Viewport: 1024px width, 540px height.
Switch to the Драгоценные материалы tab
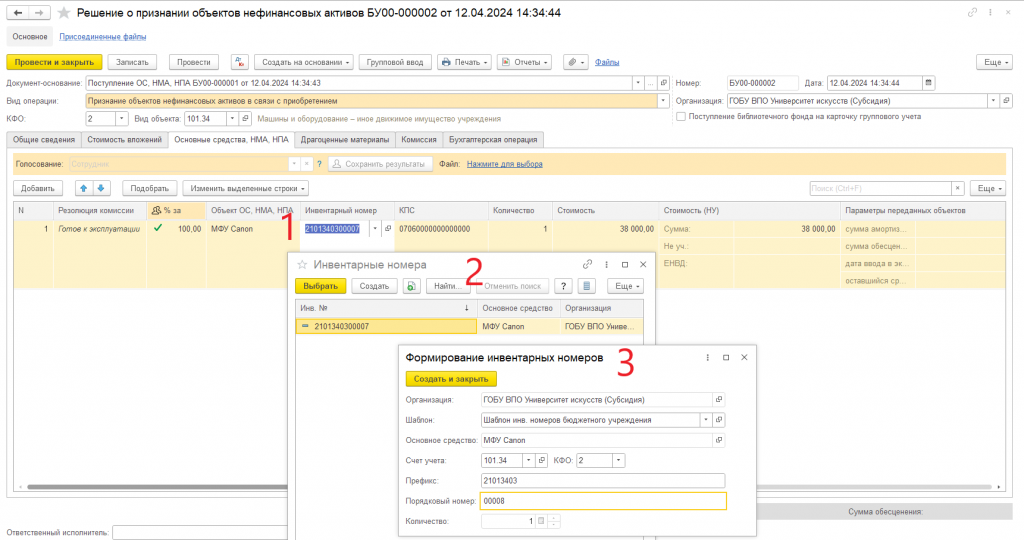(x=345, y=140)
